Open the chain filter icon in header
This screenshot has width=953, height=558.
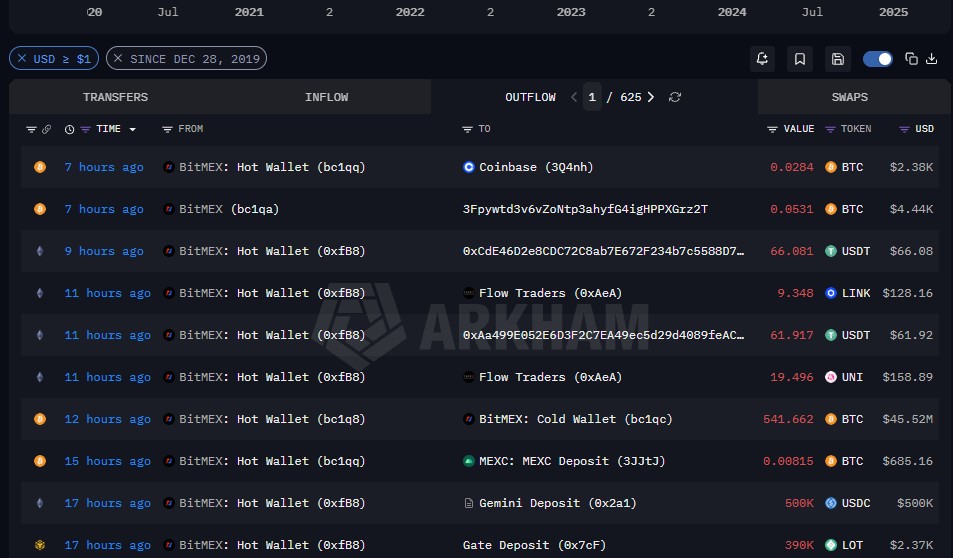click(x=31, y=129)
